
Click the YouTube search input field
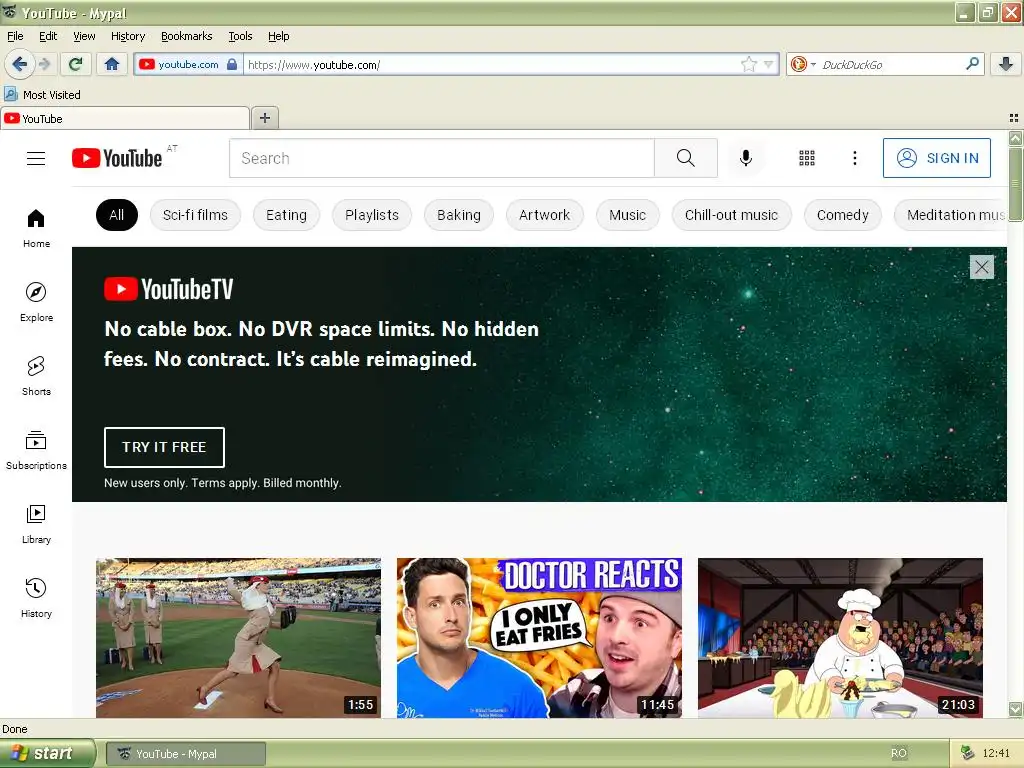click(441, 158)
